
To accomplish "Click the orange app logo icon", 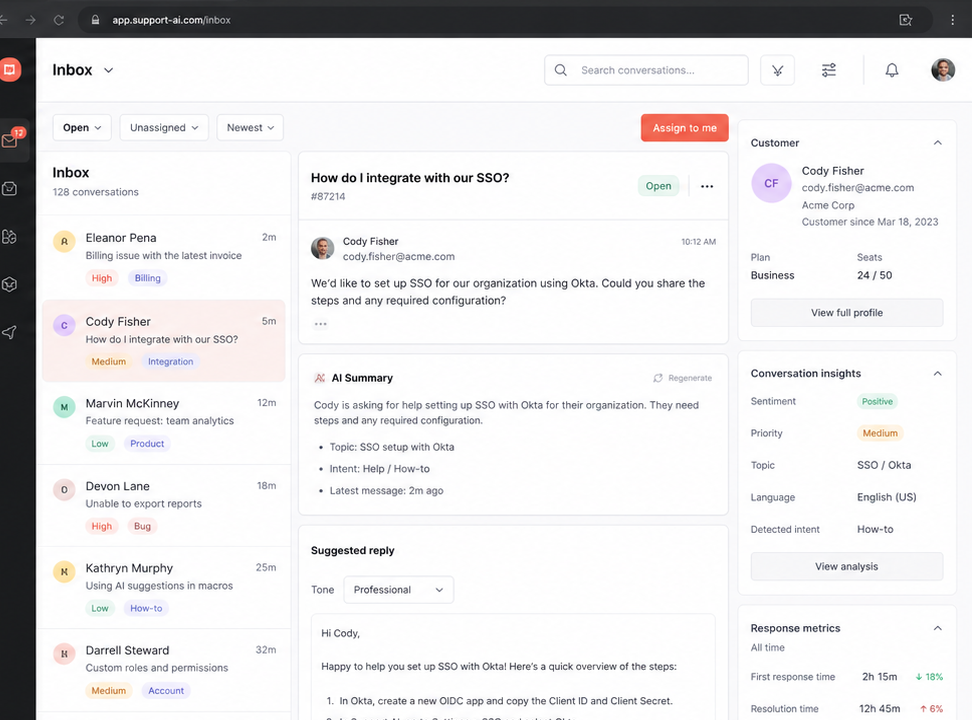I will (x=11, y=69).
